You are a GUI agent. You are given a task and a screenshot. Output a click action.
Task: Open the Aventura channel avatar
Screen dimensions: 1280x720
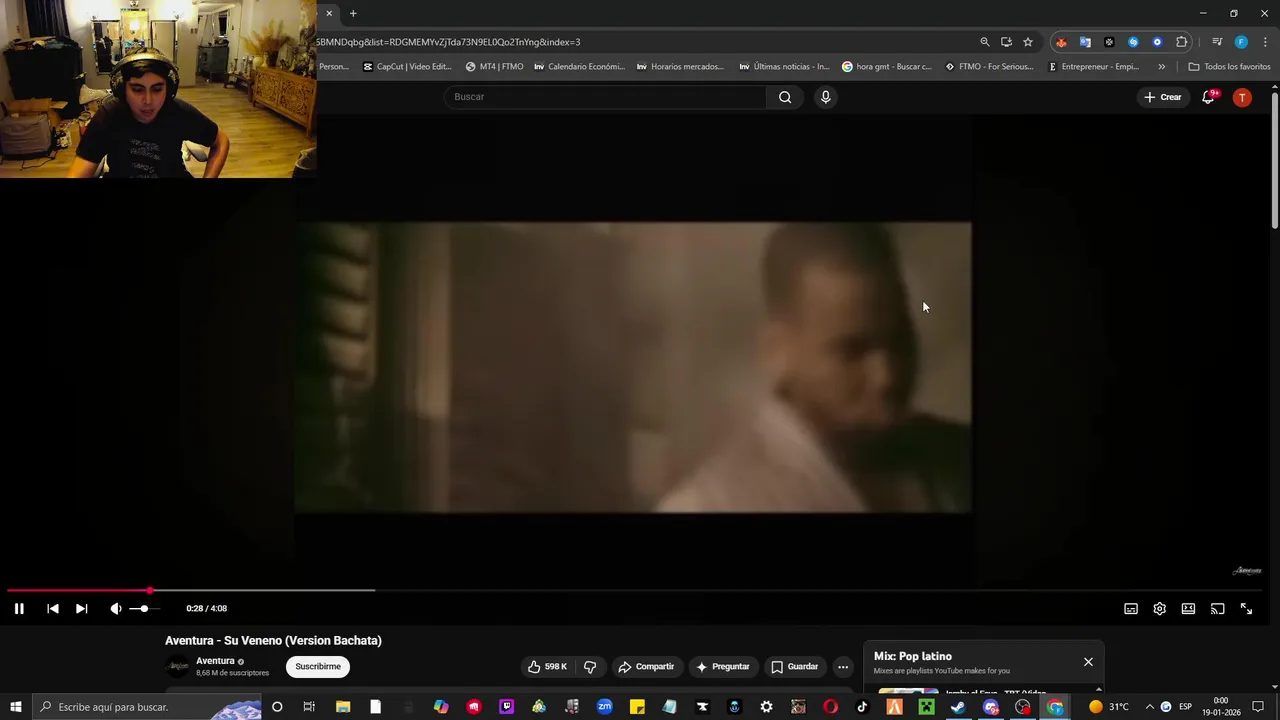[178, 667]
